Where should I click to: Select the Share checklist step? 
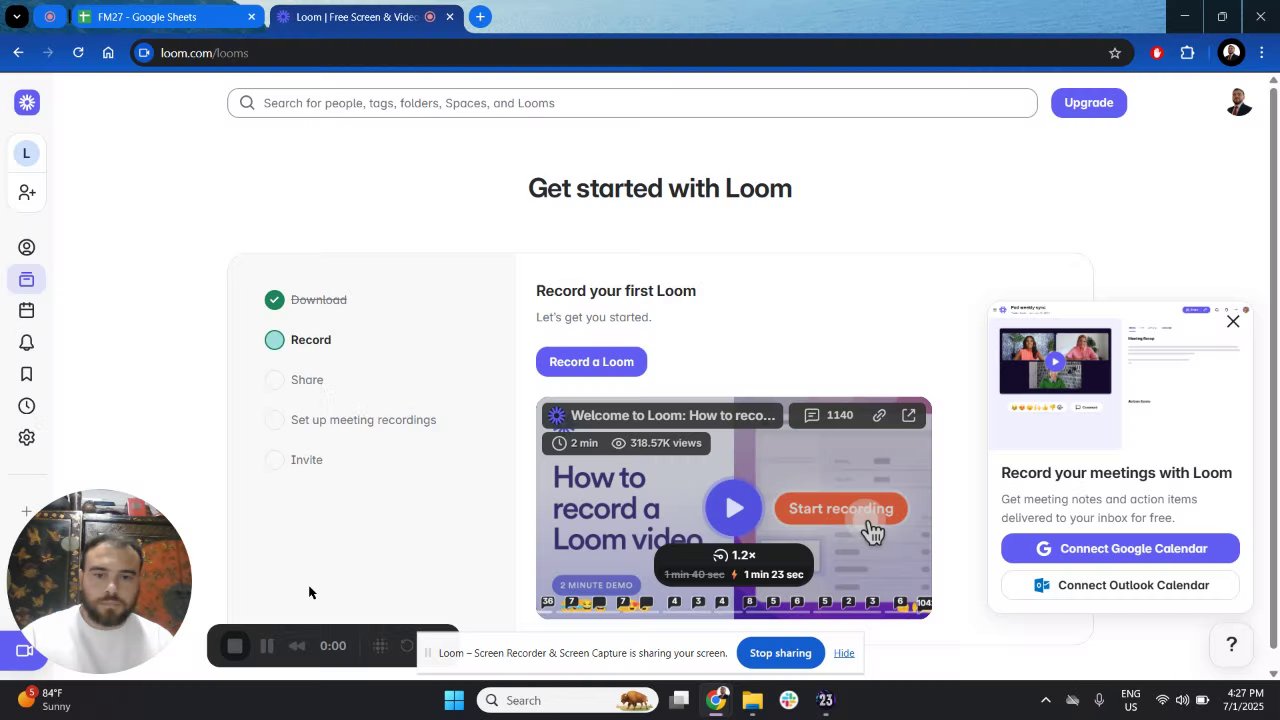pos(294,380)
